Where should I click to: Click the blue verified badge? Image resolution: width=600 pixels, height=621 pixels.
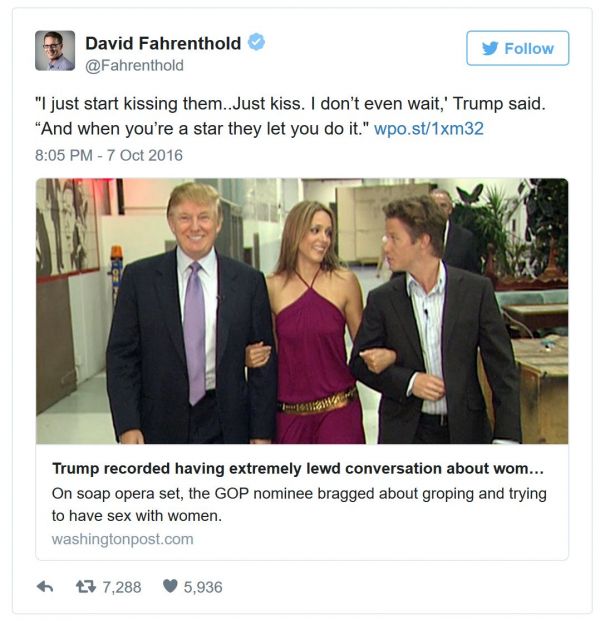coord(257,42)
